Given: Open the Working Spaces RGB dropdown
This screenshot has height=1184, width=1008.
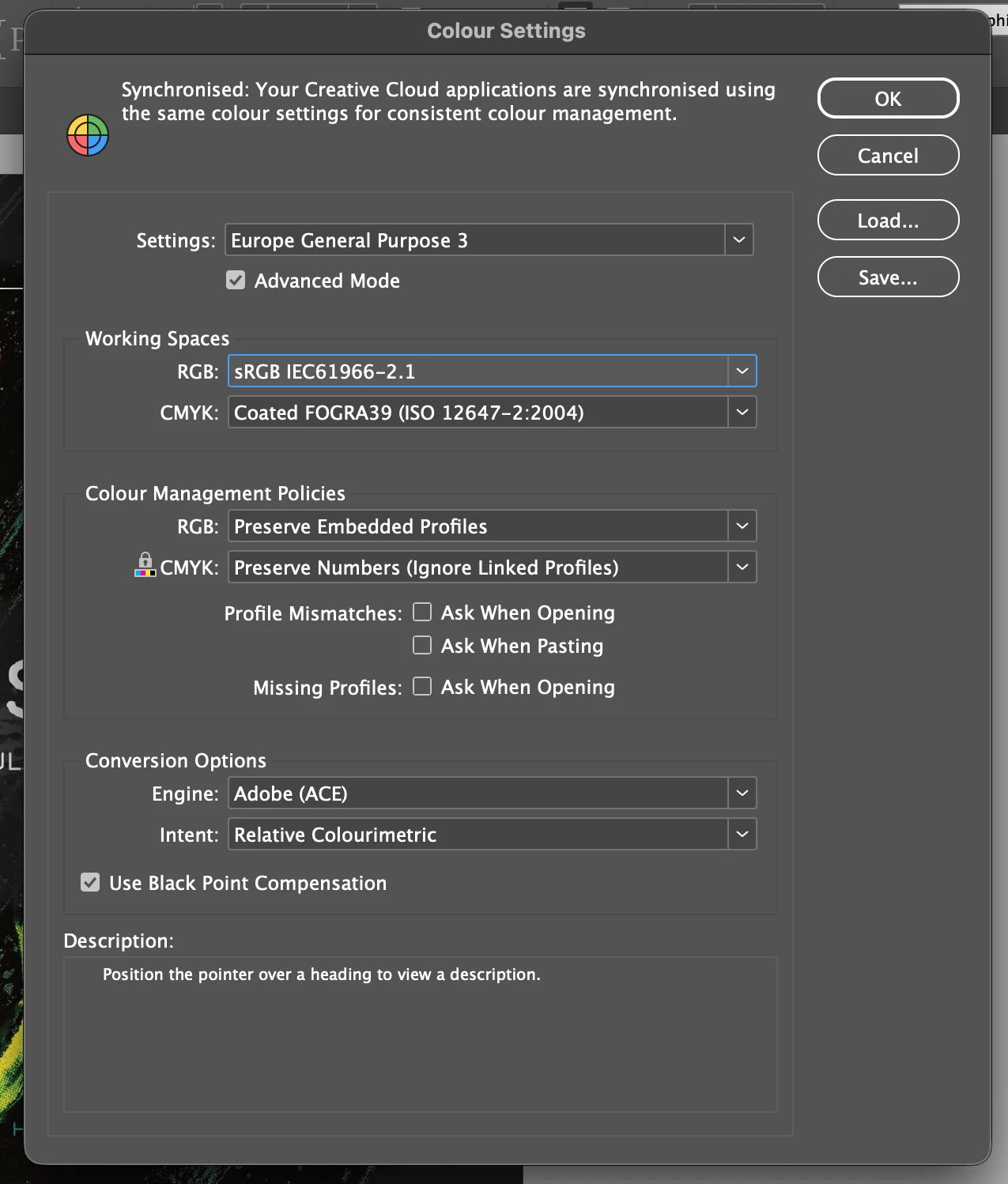Looking at the screenshot, I should (x=493, y=371).
